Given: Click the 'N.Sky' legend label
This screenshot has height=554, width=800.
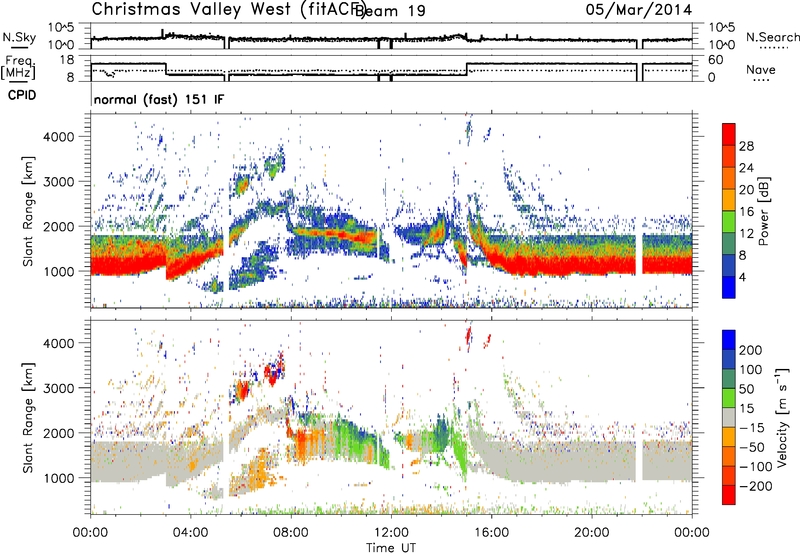Looking at the screenshot, I should pyautogui.click(x=19, y=37).
